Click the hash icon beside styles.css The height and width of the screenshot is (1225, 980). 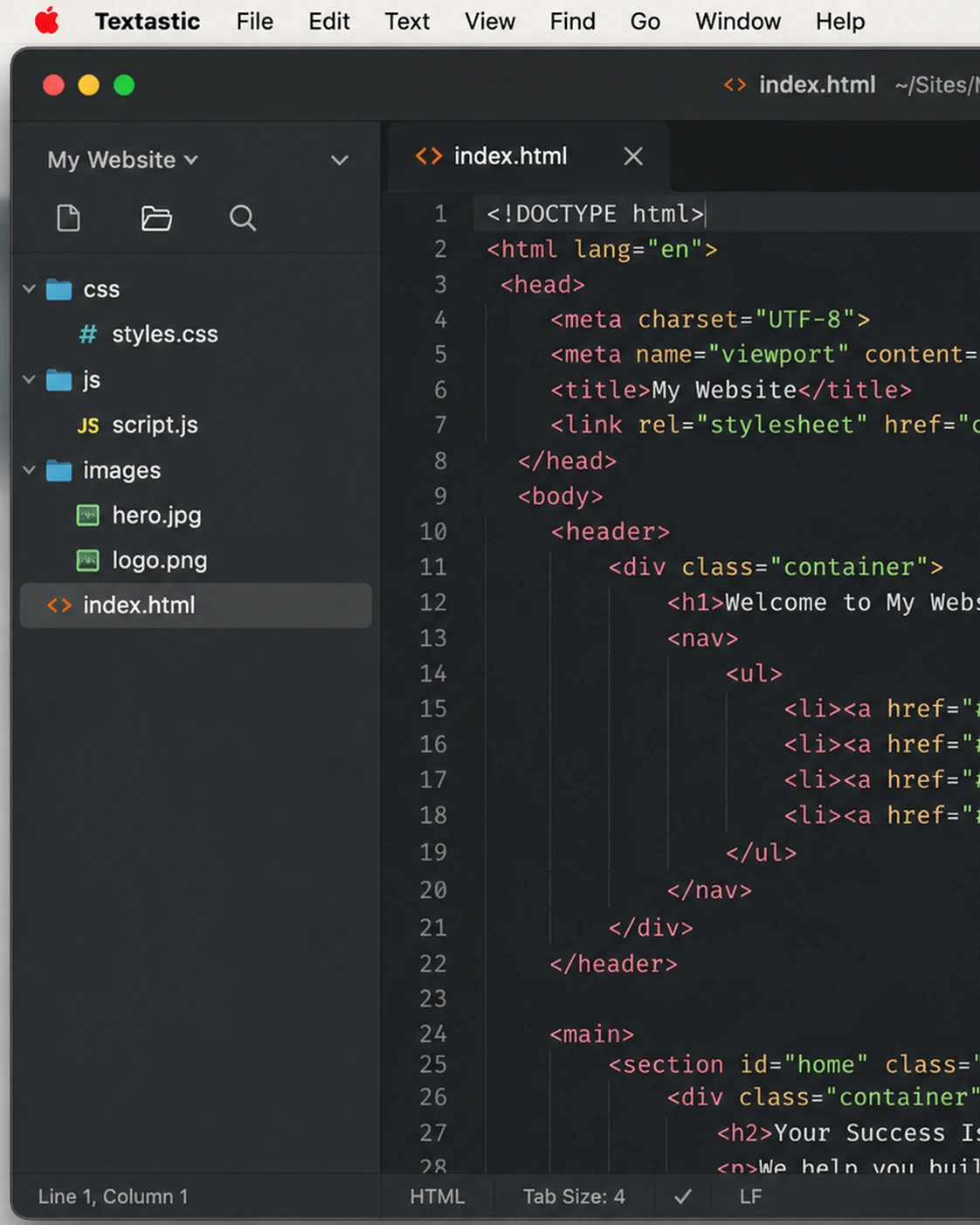click(88, 334)
